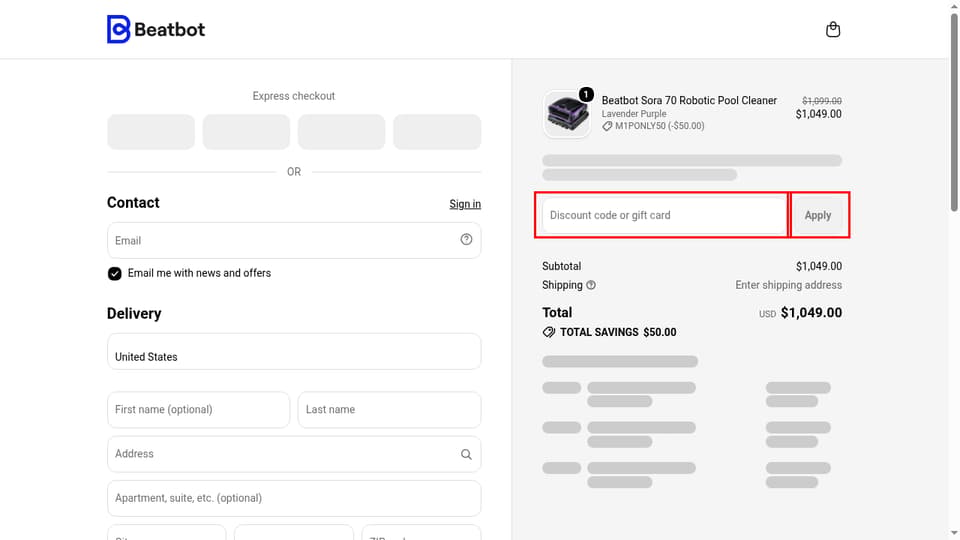
Task: Click the page vertical scrollbar thumb
Action: (x=954, y=113)
